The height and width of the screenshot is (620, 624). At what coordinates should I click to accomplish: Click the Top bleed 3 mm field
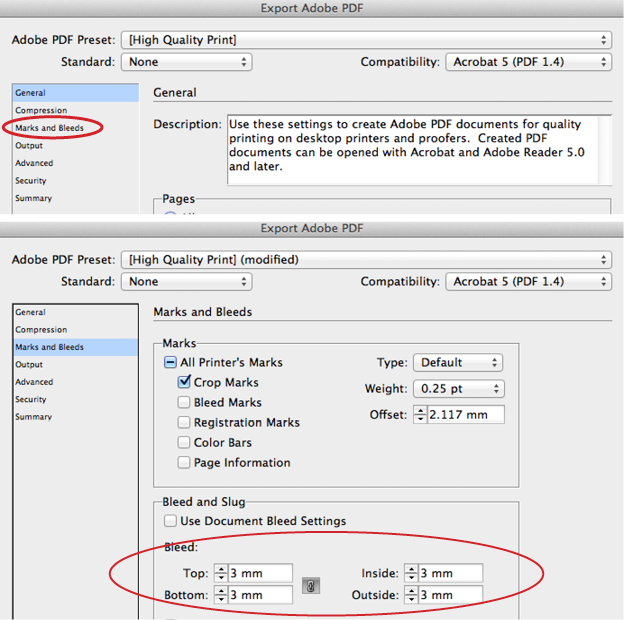261,573
